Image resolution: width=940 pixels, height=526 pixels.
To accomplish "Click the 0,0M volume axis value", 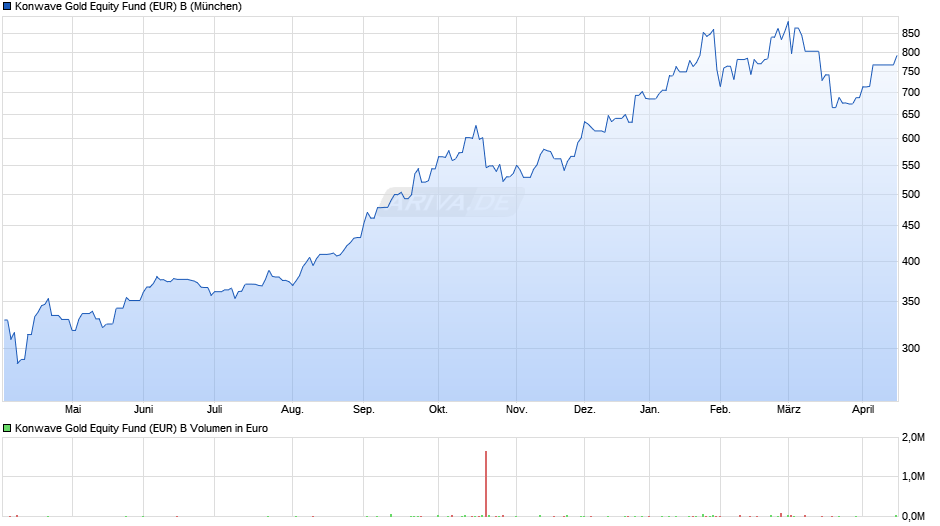I will (913, 516).
